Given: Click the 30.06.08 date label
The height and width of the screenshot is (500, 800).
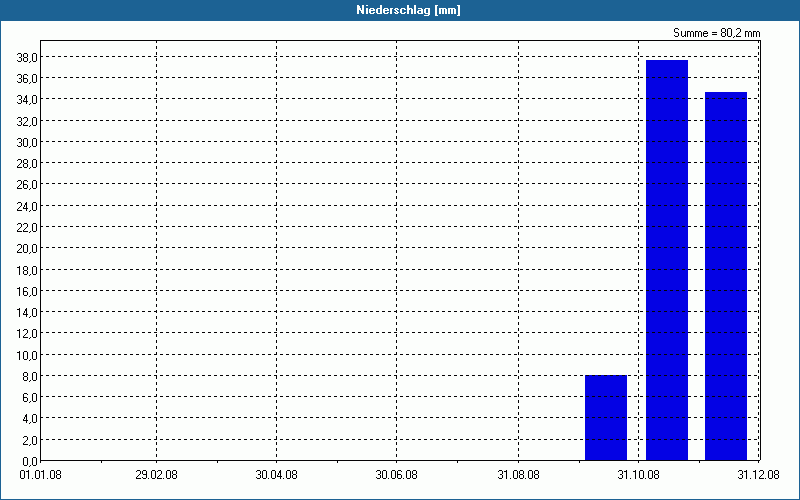Looking at the screenshot, I should [x=396, y=475].
